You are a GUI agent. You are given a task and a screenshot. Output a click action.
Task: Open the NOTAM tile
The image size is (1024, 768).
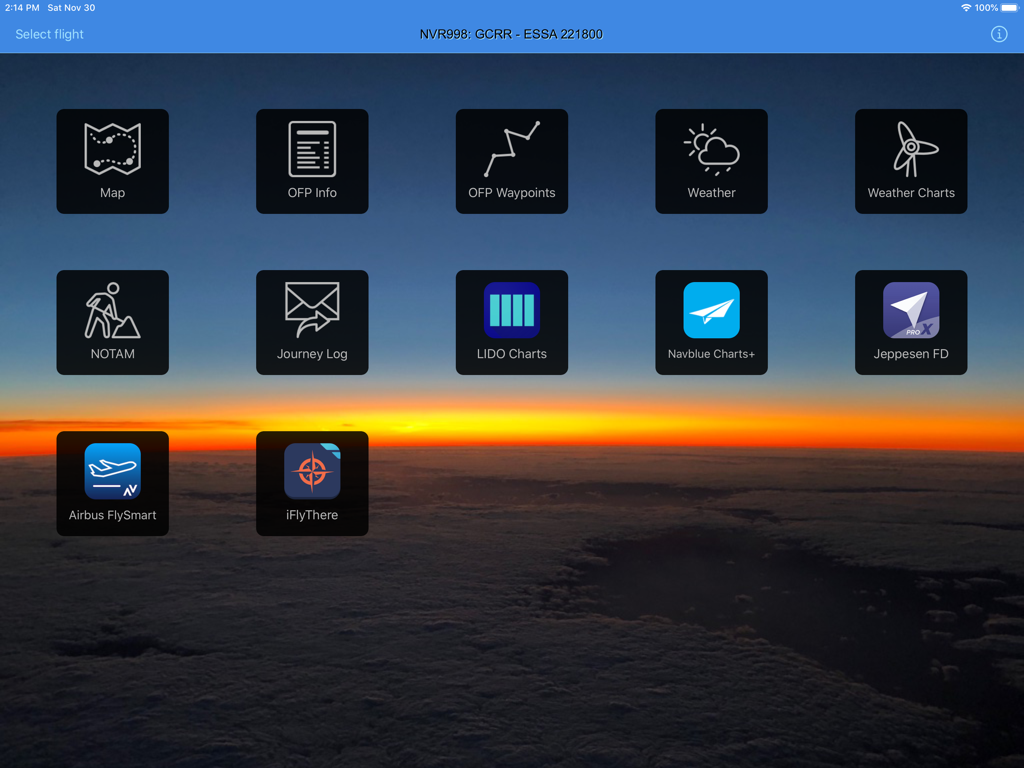point(112,322)
